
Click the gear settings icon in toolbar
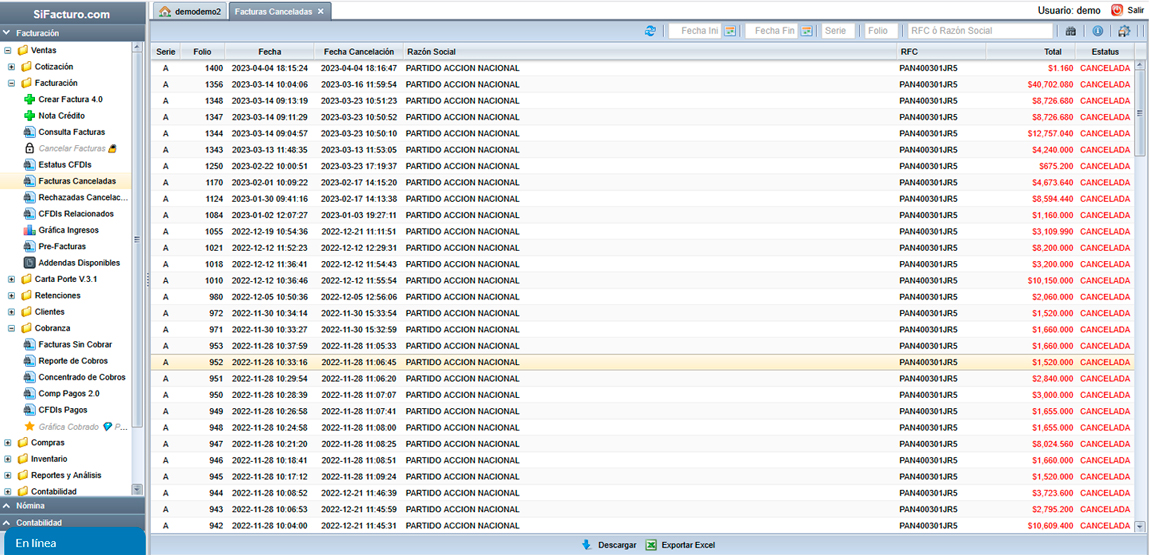1124,31
